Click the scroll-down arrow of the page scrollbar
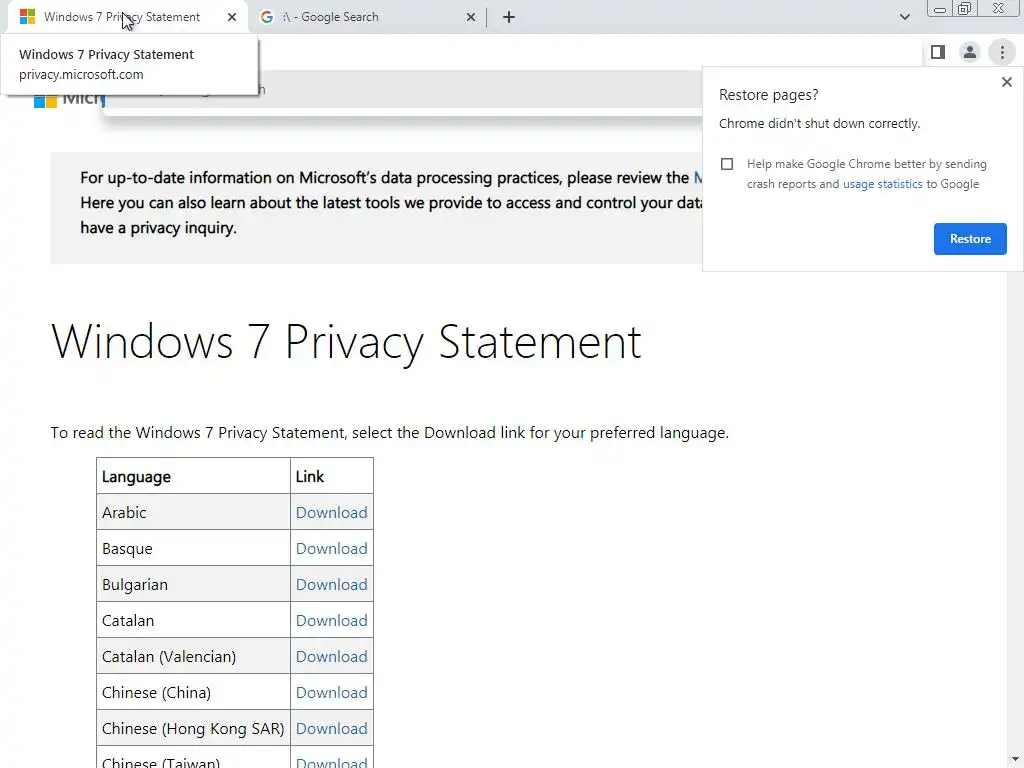 click(x=1016, y=760)
